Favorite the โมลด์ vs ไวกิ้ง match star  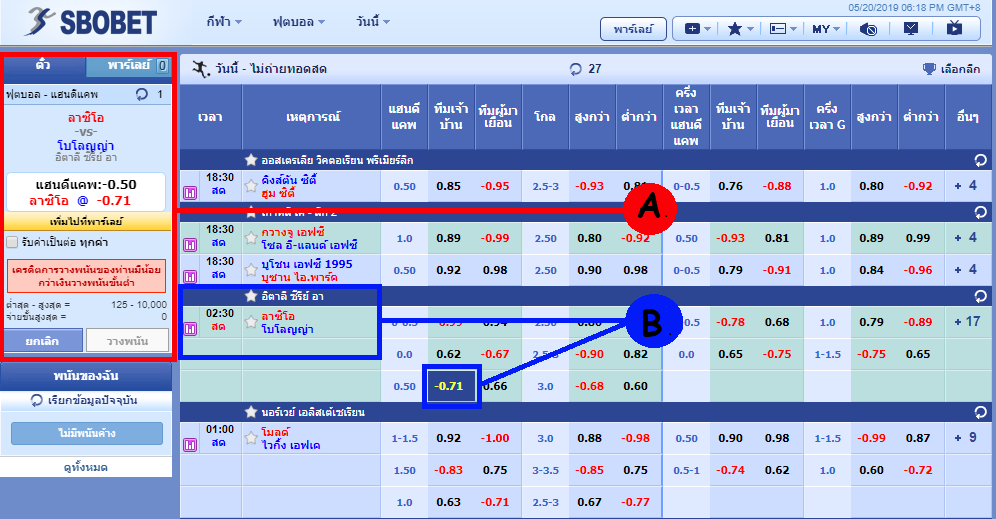(x=251, y=438)
